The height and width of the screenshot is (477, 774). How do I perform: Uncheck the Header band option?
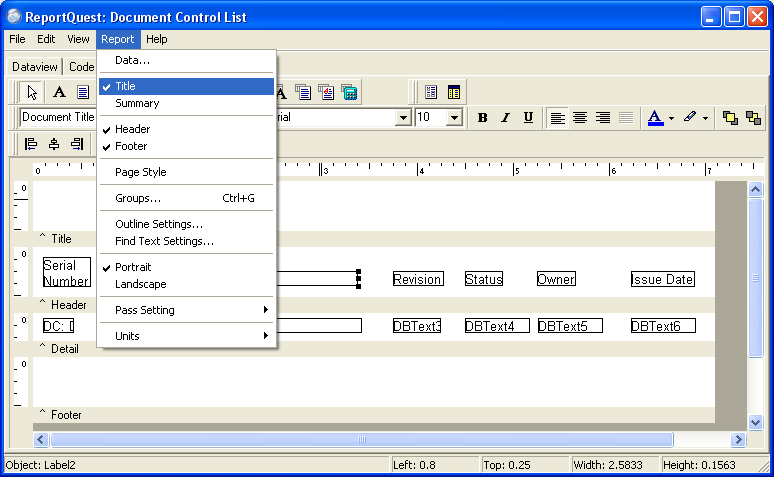click(186, 129)
